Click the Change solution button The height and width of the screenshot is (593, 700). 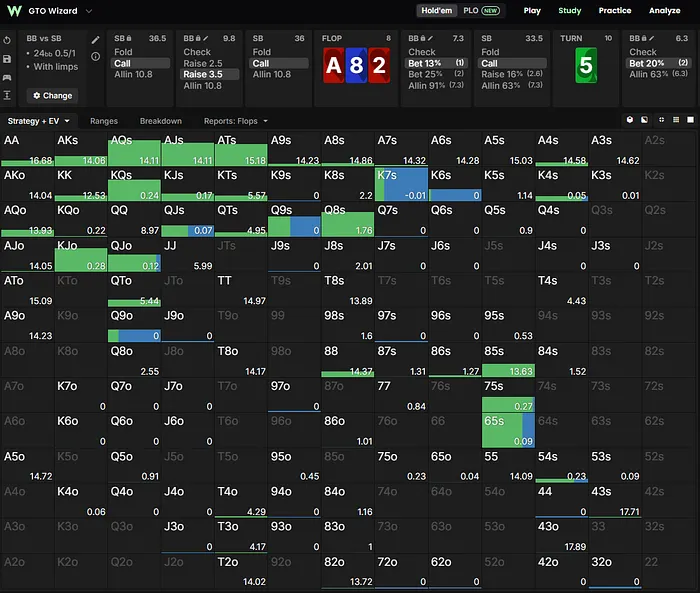[52, 96]
